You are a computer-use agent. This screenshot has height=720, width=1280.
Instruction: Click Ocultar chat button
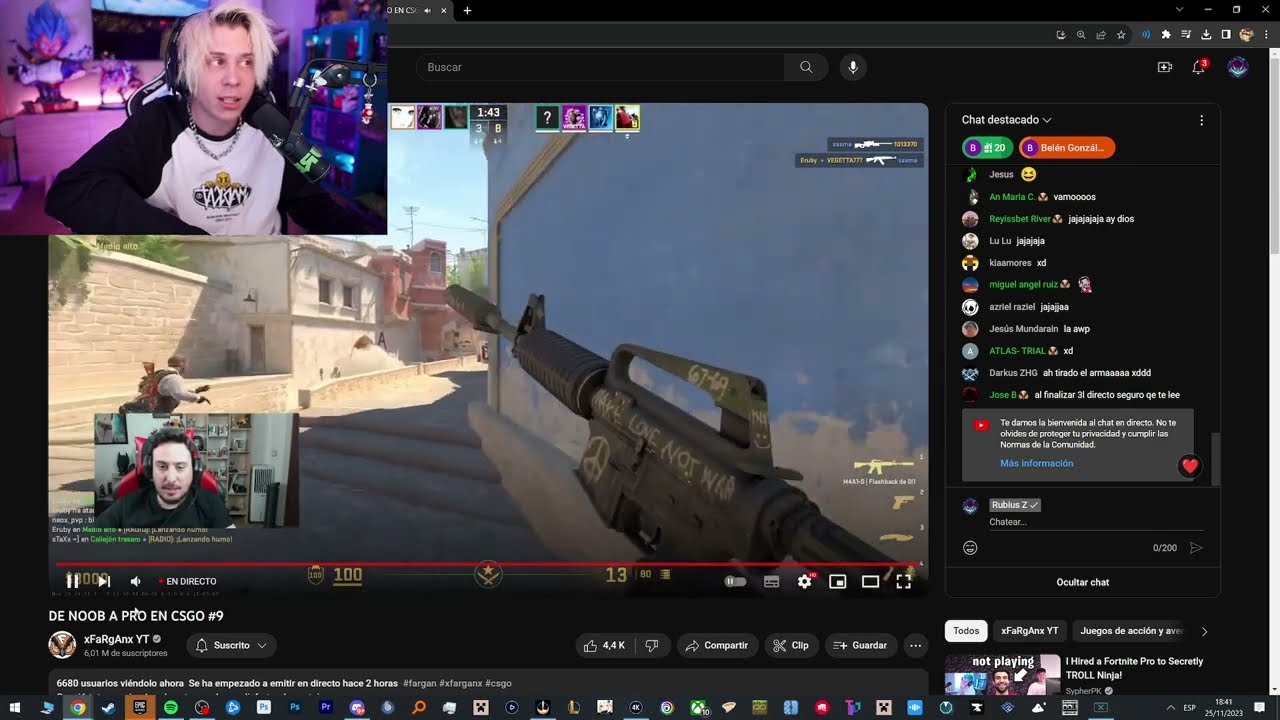click(x=1082, y=582)
